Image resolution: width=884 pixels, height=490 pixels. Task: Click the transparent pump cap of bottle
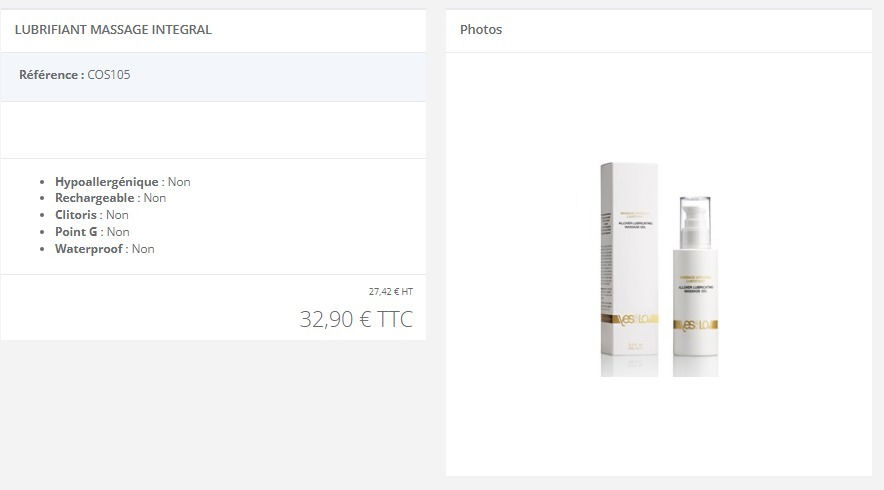point(695,222)
